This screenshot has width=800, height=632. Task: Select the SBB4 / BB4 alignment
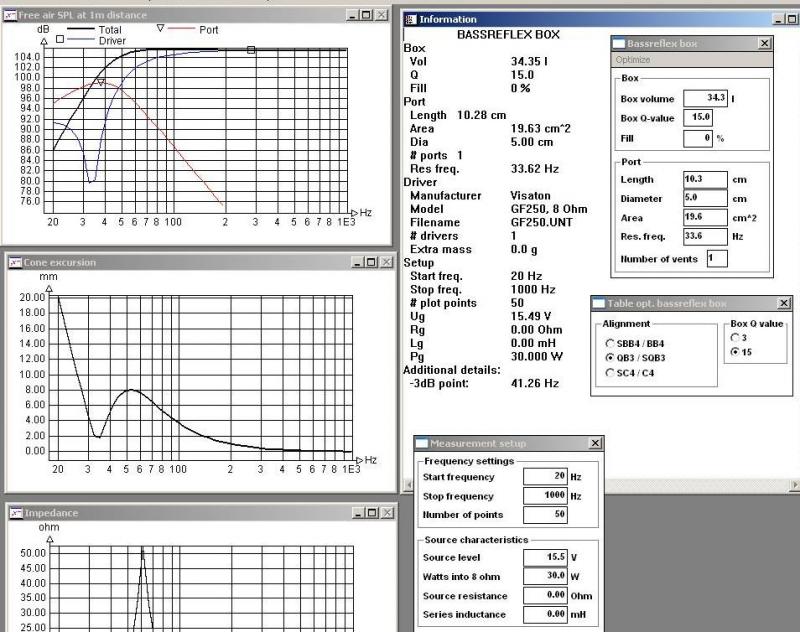tap(609, 343)
